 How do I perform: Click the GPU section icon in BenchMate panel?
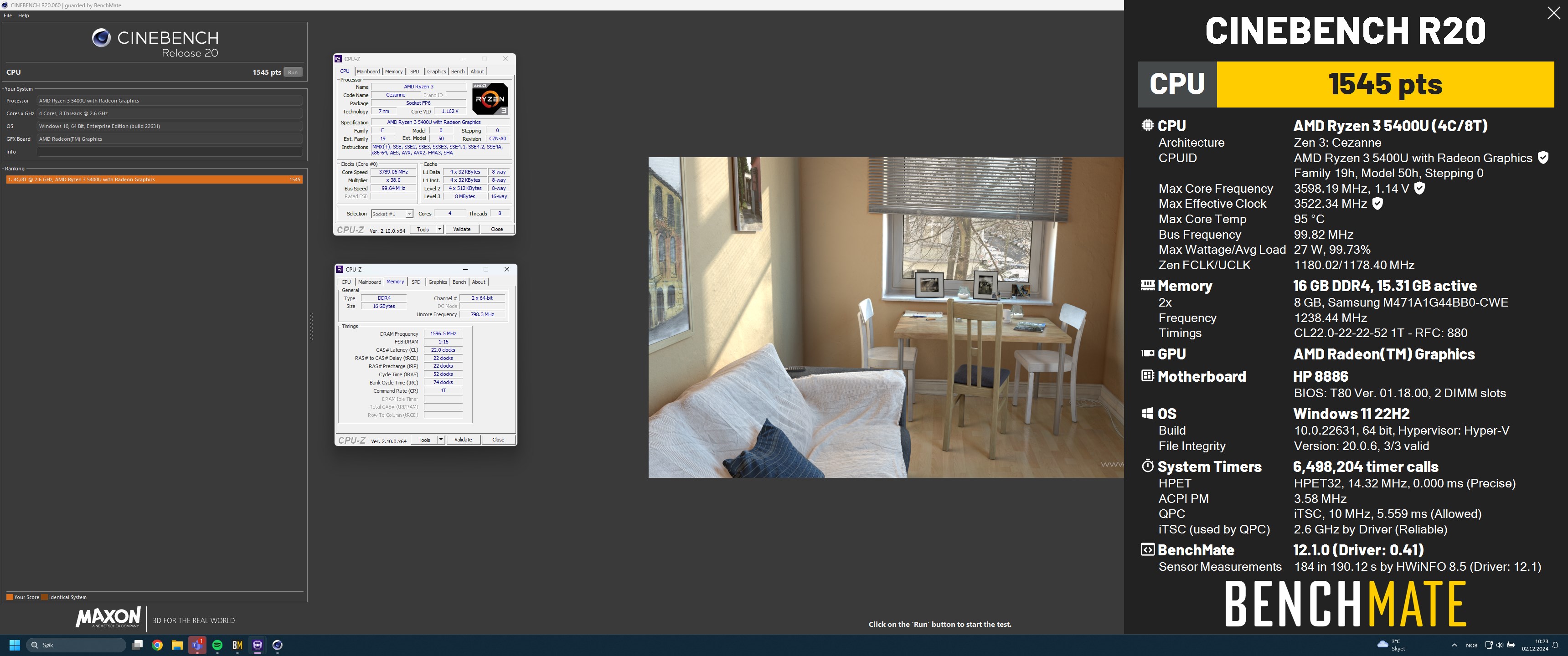click(x=1147, y=353)
